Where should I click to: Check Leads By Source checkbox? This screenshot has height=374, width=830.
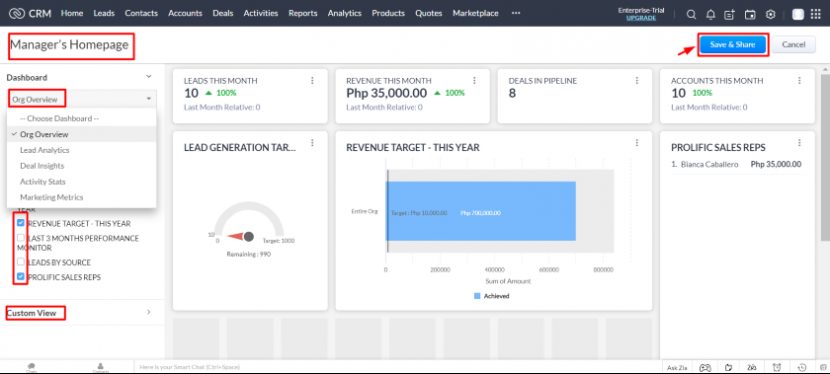(x=21, y=262)
